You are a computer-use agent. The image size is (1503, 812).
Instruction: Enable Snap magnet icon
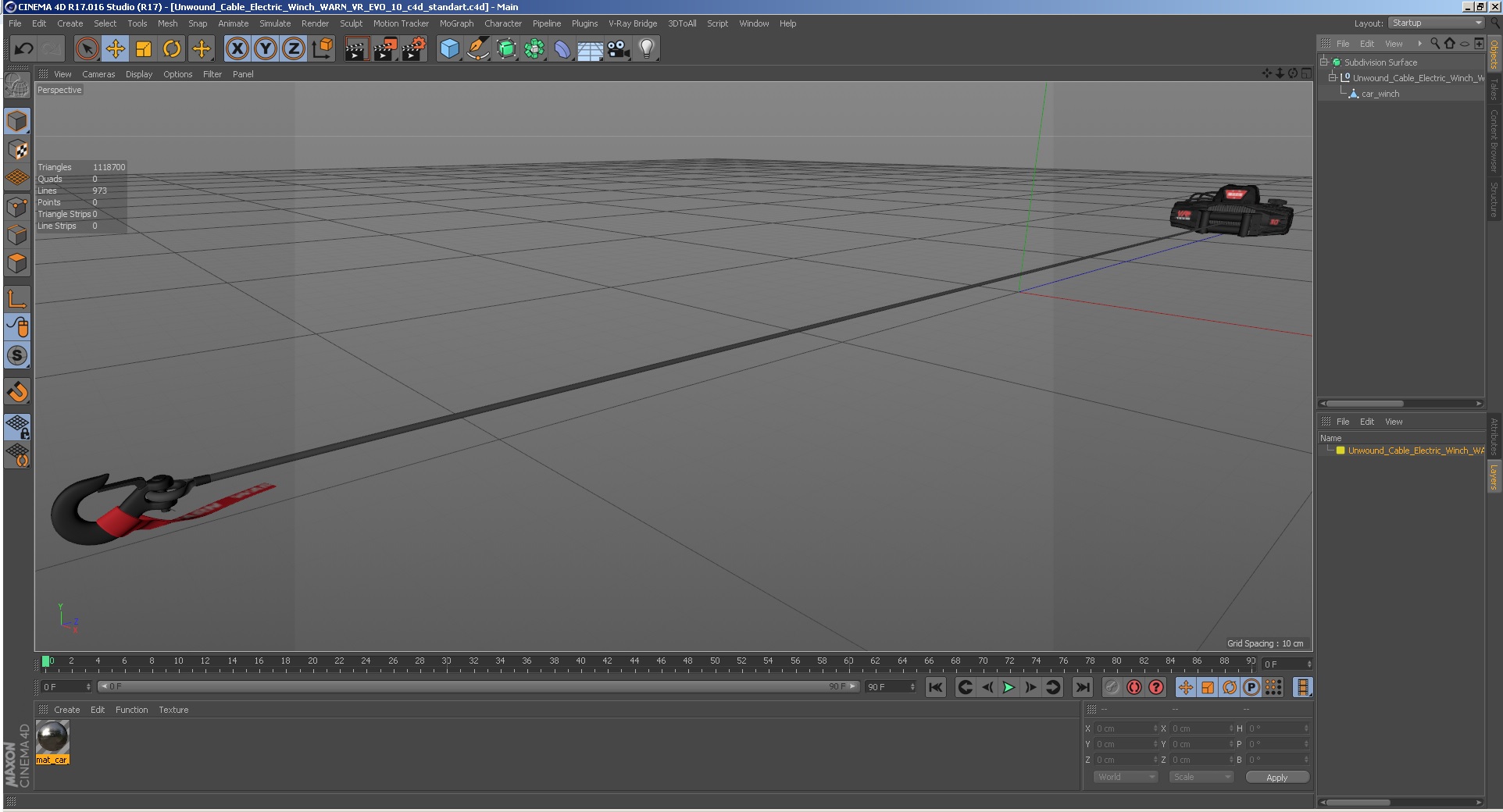click(x=17, y=391)
